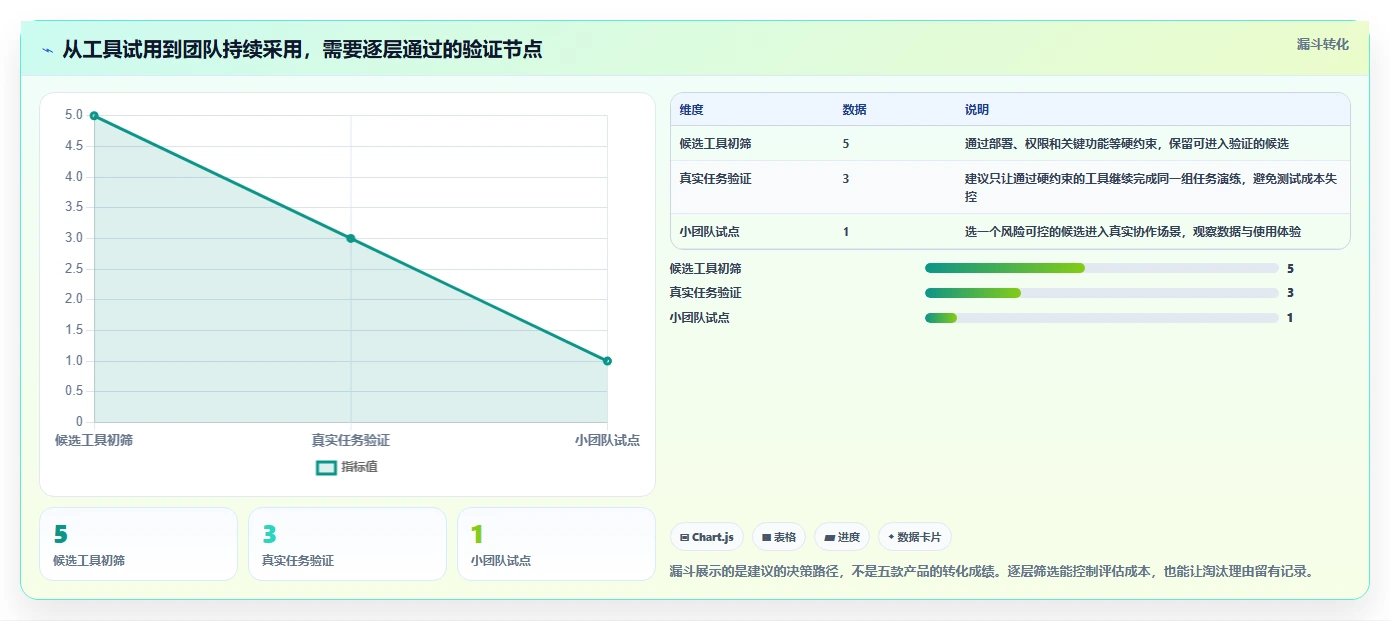Click the description starting 选一个风险可控
Image resolution: width=1390 pixels, height=621 pixels.
(1133, 232)
